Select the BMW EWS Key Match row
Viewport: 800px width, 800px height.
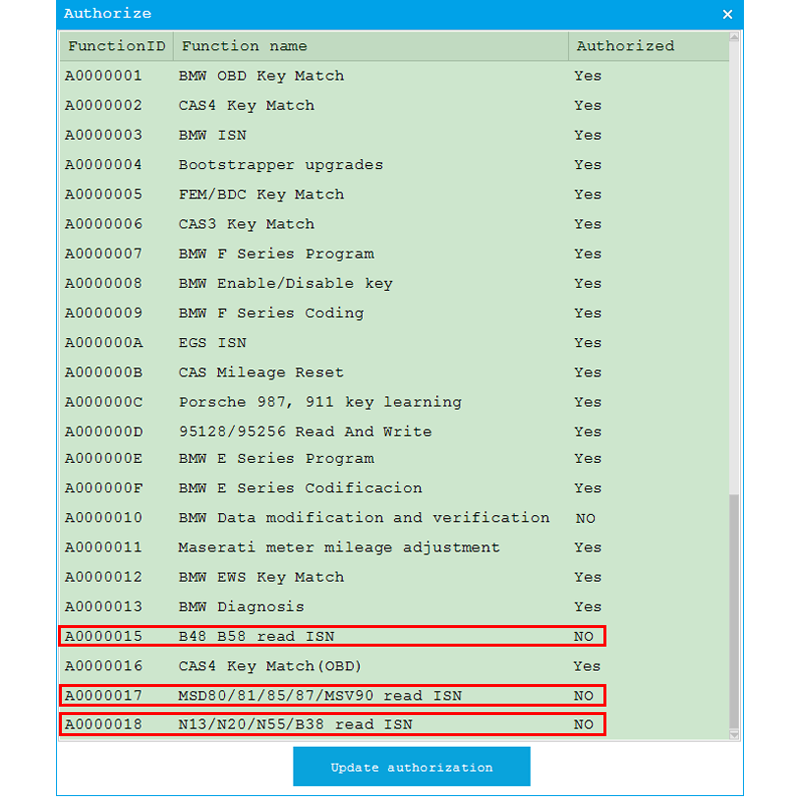click(394, 577)
